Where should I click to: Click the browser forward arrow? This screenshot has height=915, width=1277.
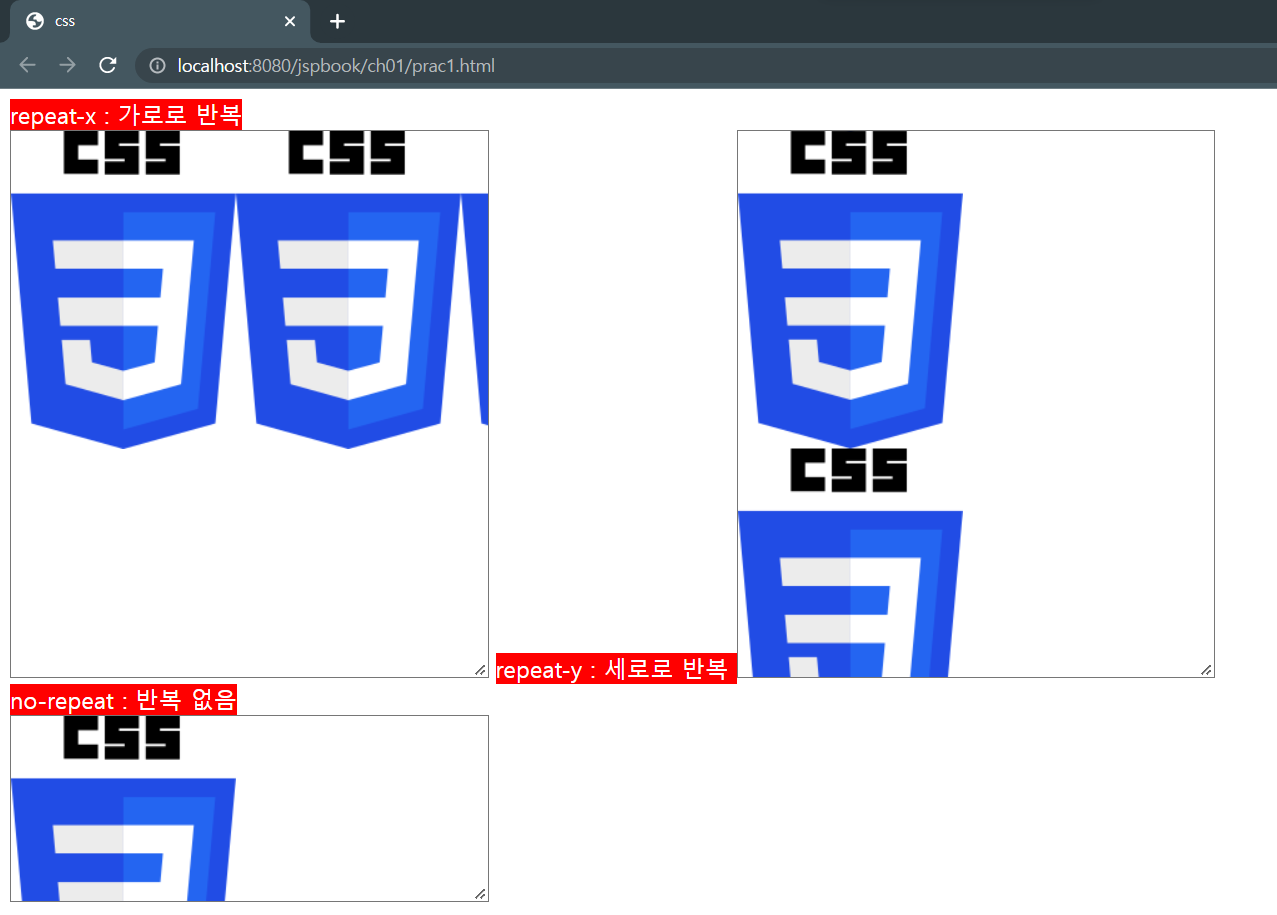(67, 66)
